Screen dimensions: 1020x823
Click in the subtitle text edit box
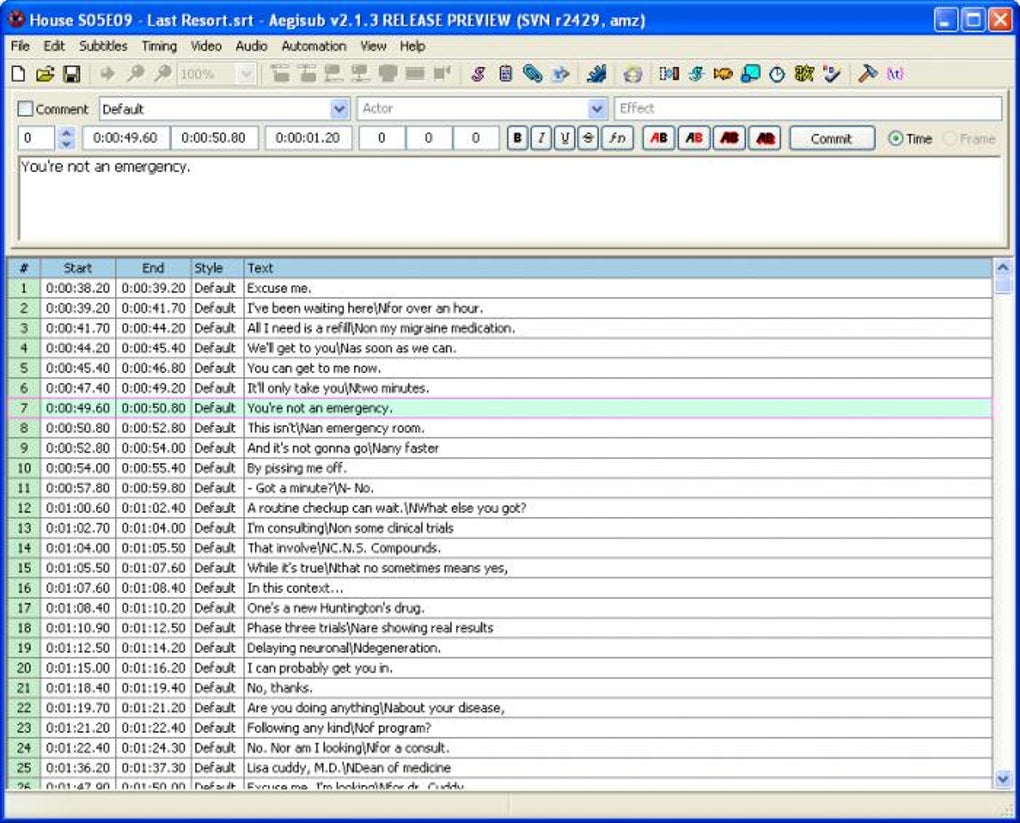tap(509, 198)
